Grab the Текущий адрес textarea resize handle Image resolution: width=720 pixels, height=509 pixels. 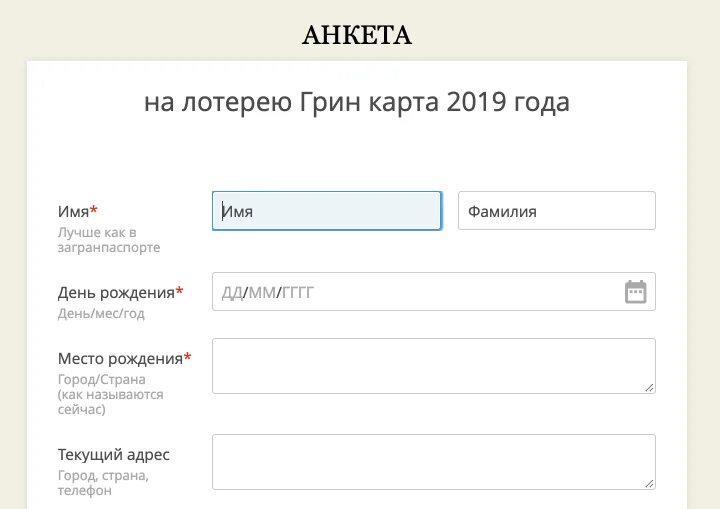click(x=649, y=483)
